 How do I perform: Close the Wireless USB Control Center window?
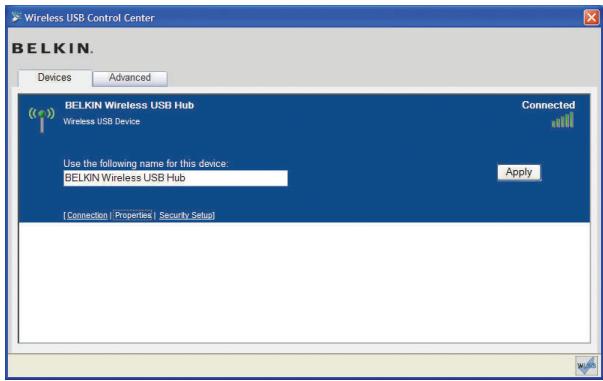(591, 17)
